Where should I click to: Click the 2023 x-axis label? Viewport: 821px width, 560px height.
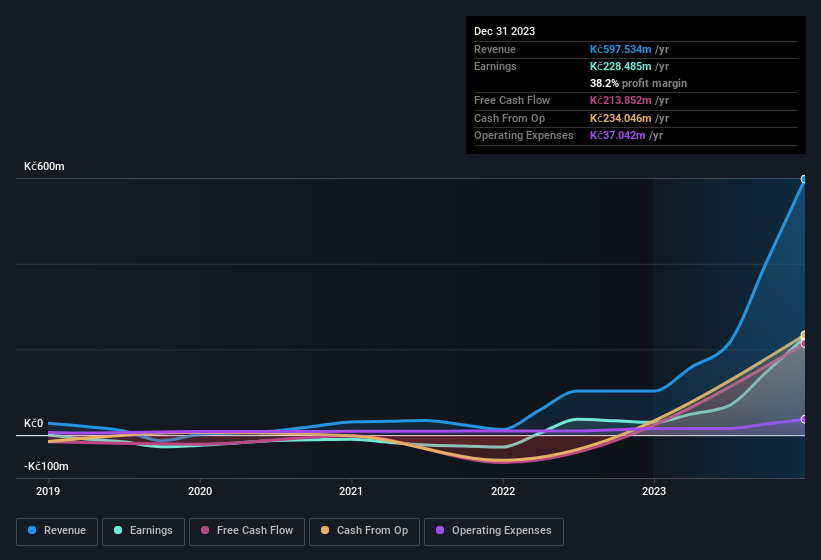(x=654, y=491)
